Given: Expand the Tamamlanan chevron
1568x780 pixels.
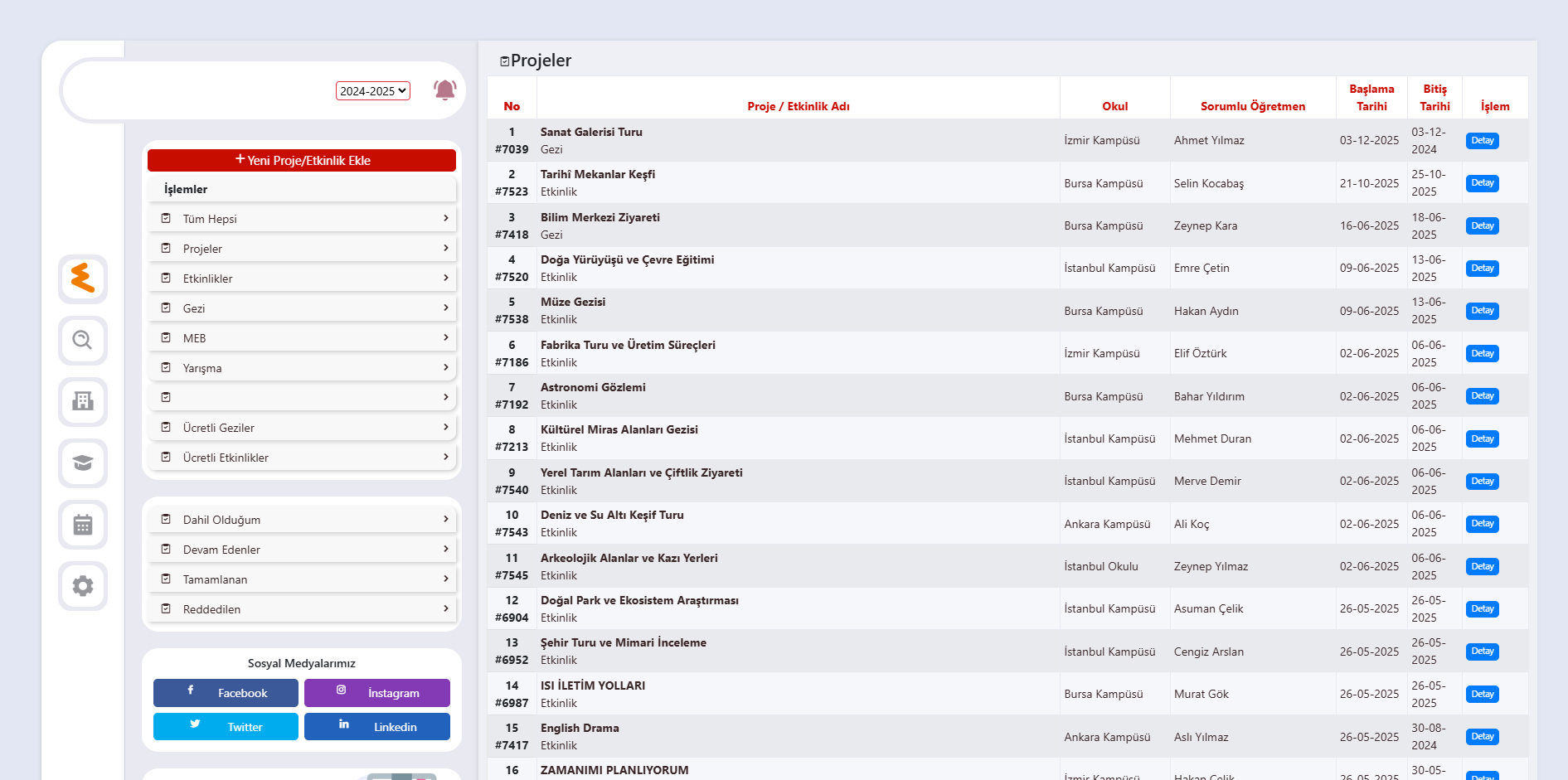Looking at the screenshot, I should (x=446, y=579).
